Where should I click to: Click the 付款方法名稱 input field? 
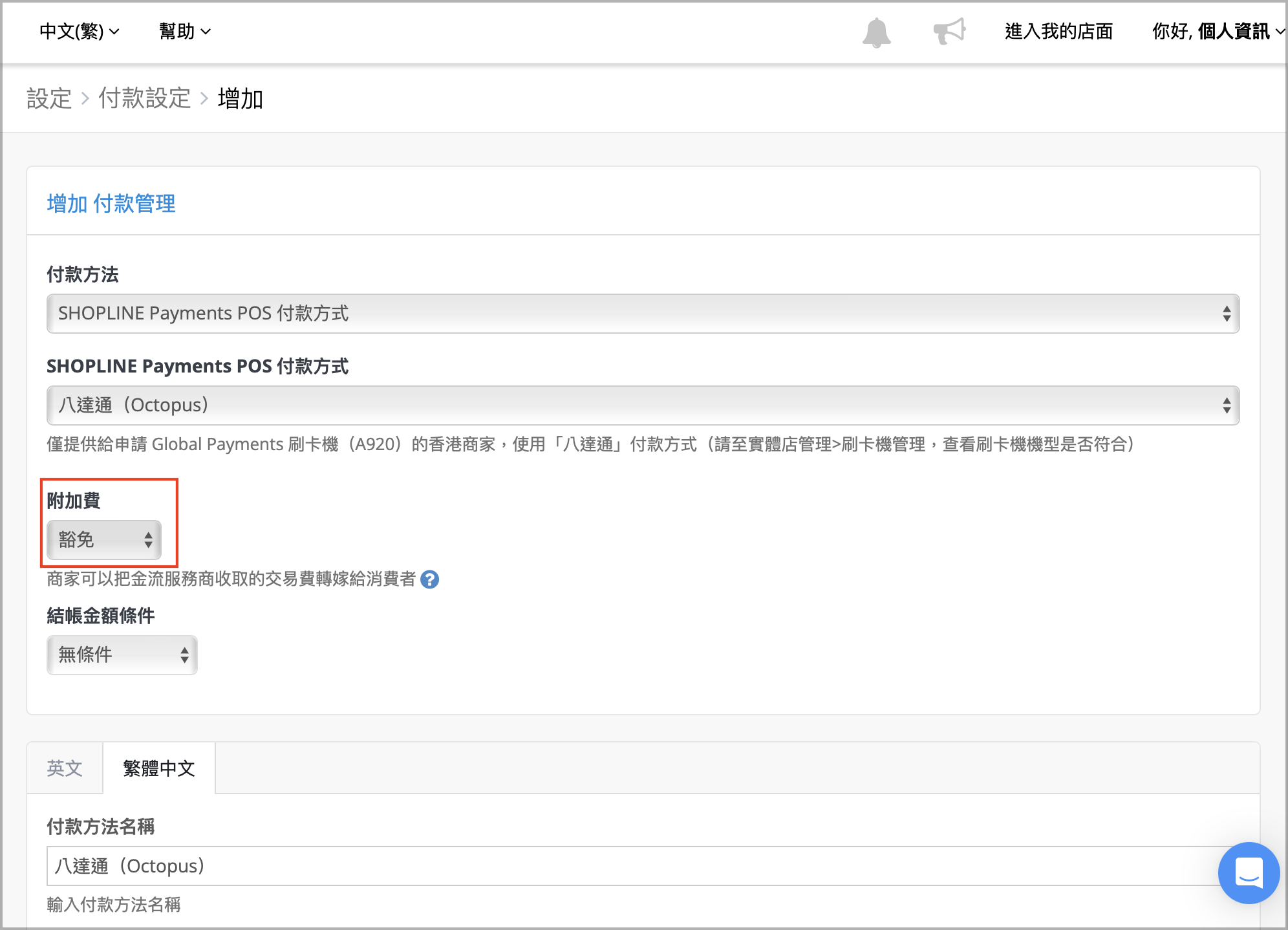(643, 866)
